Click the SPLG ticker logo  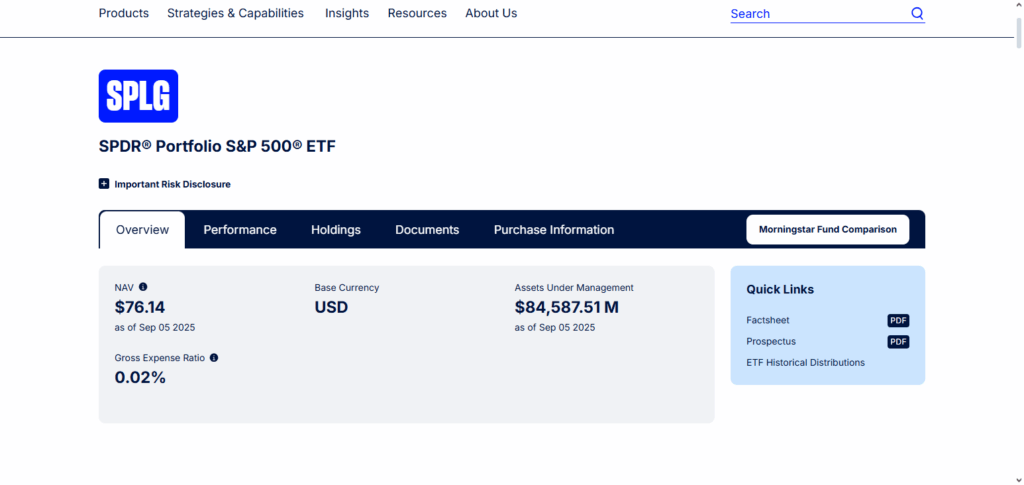pyautogui.click(x=138, y=96)
